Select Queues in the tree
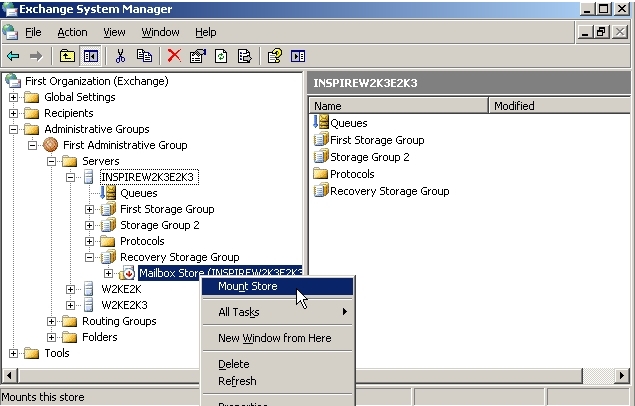 tap(139, 193)
